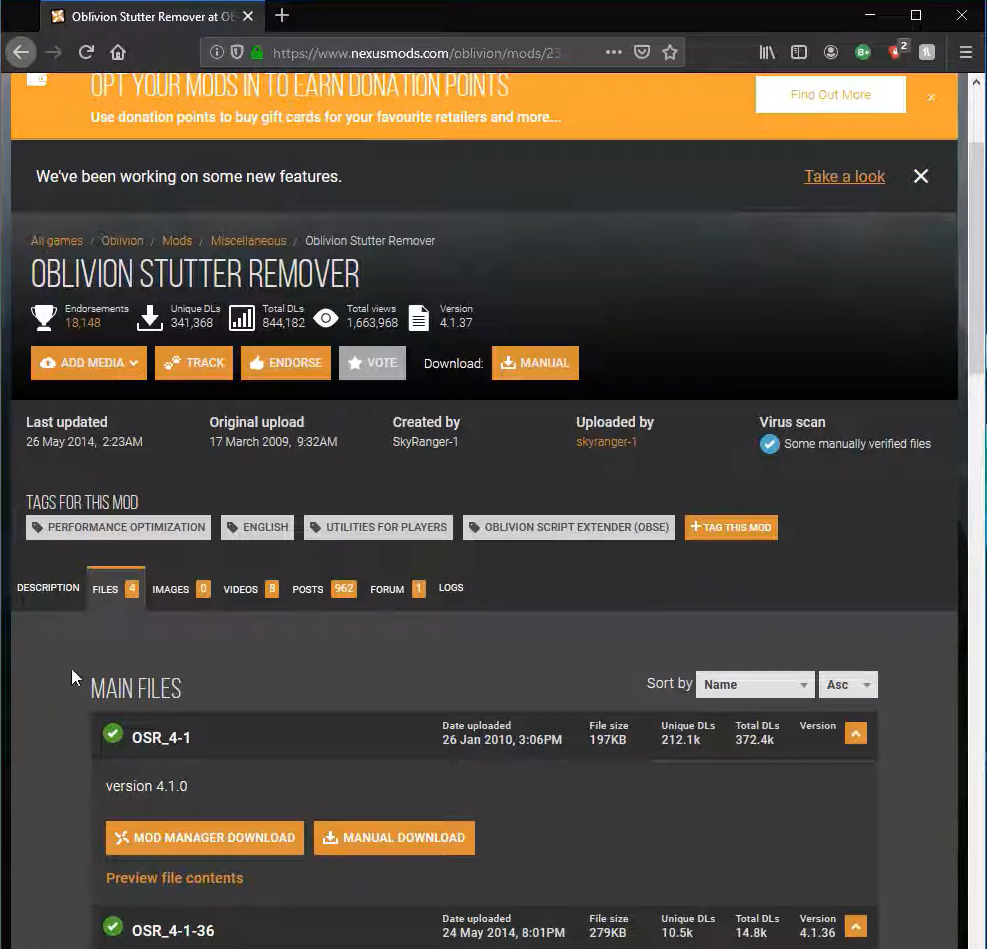Click the grey Vote button
The width and height of the screenshot is (987, 949).
[x=372, y=362]
